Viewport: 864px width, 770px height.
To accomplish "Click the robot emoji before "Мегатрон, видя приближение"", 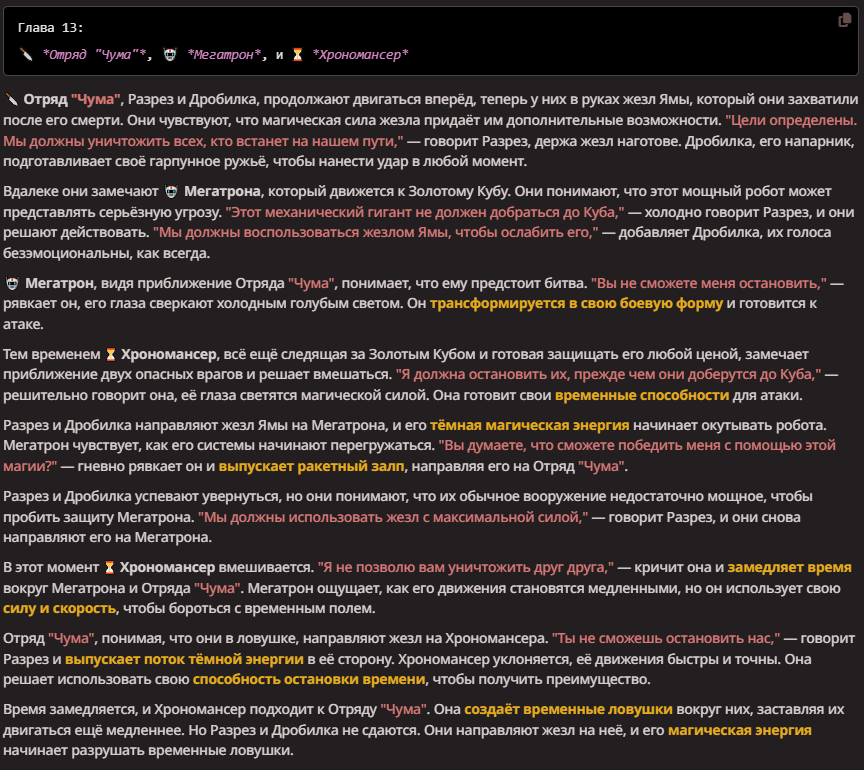I will (12, 283).
